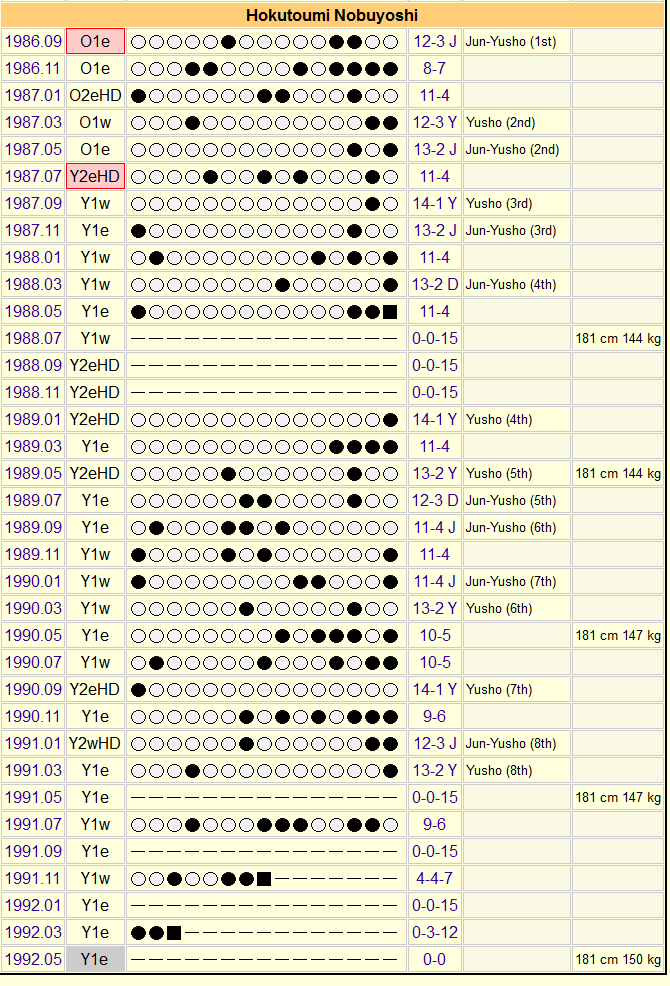The height and width of the screenshot is (986, 670).
Task: Click the first-day win circle in 1988.01
Action: 138,258
